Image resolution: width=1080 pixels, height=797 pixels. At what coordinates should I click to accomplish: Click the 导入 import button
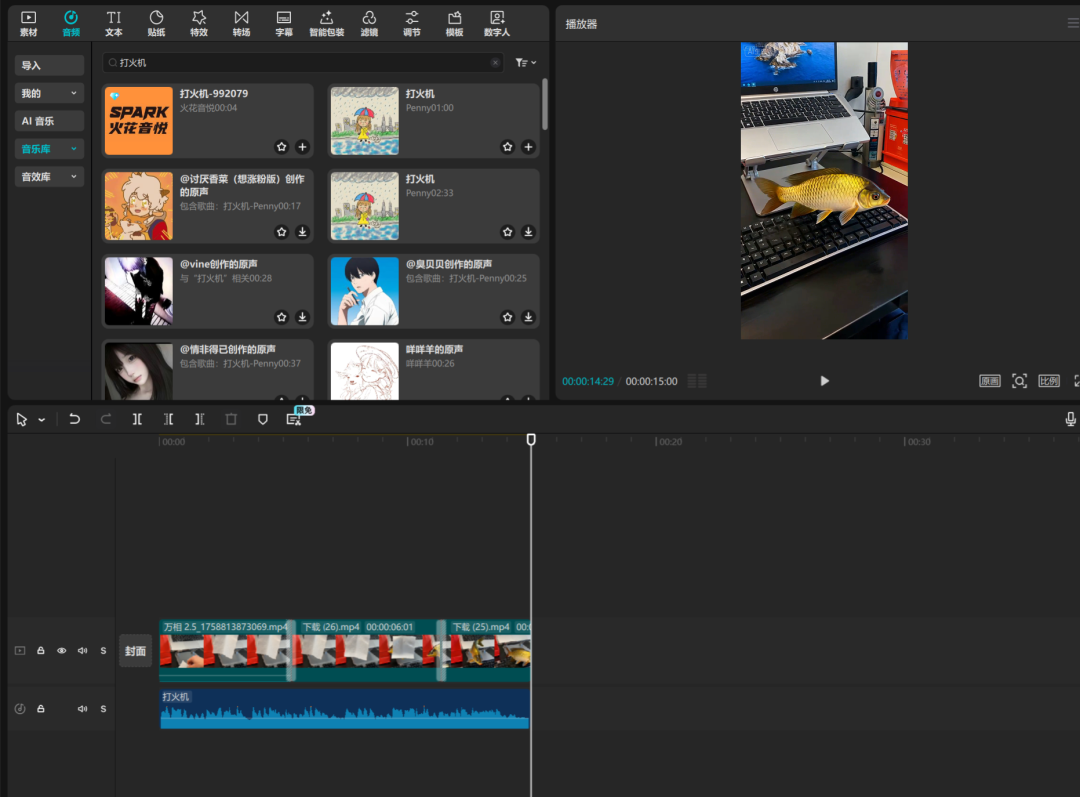pos(49,65)
